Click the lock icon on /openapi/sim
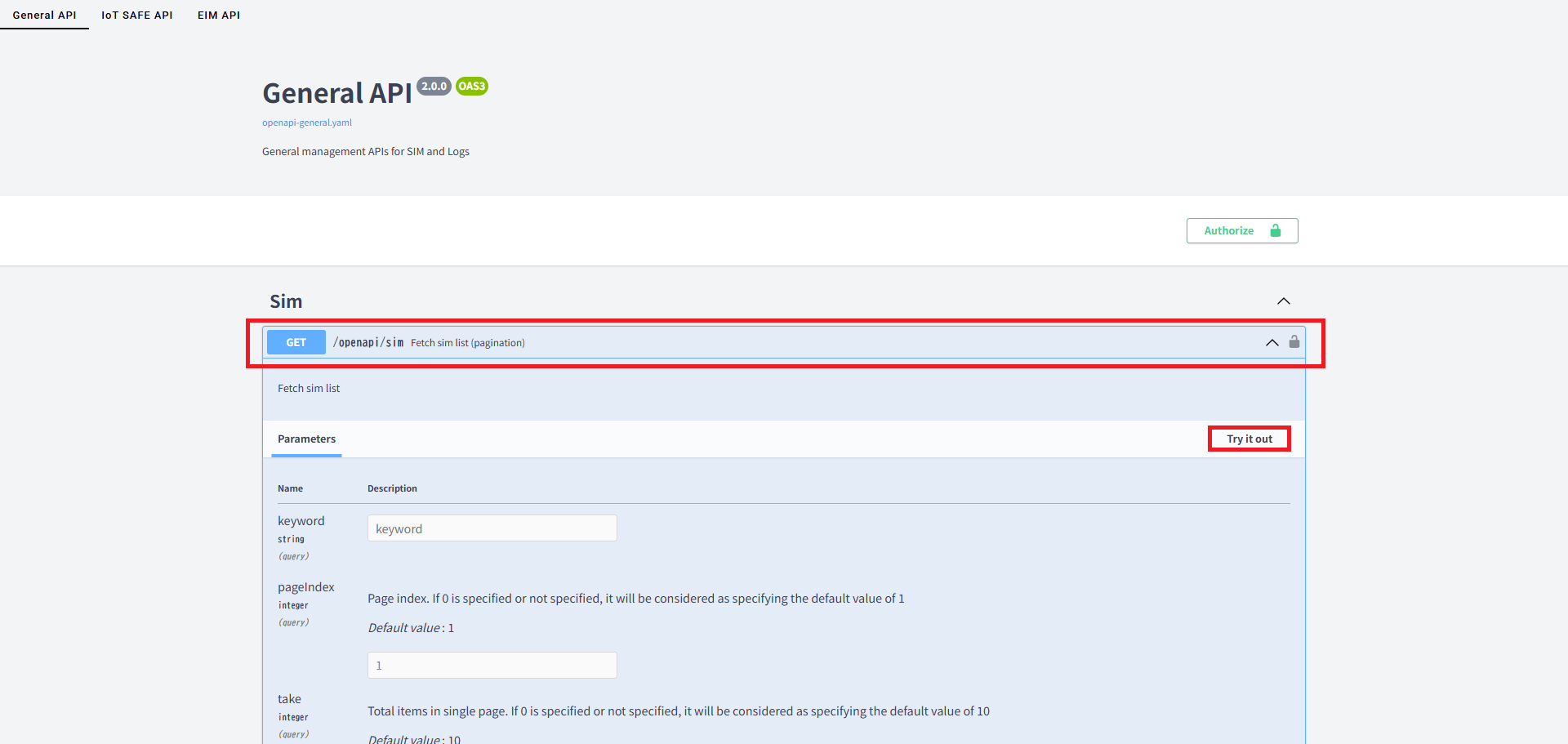This screenshot has height=744, width=1568. coord(1294,342)
